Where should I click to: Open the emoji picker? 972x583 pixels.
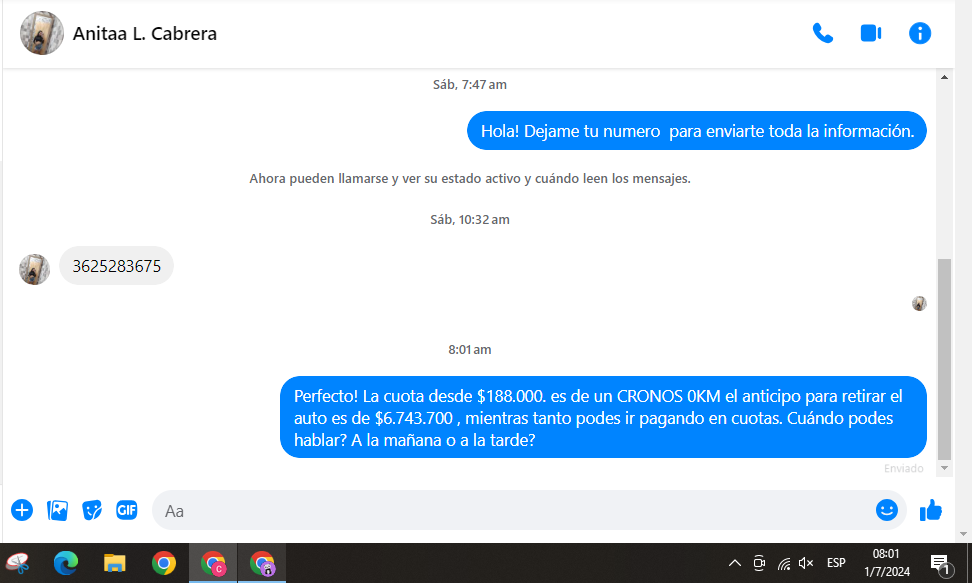click(886, 510)
